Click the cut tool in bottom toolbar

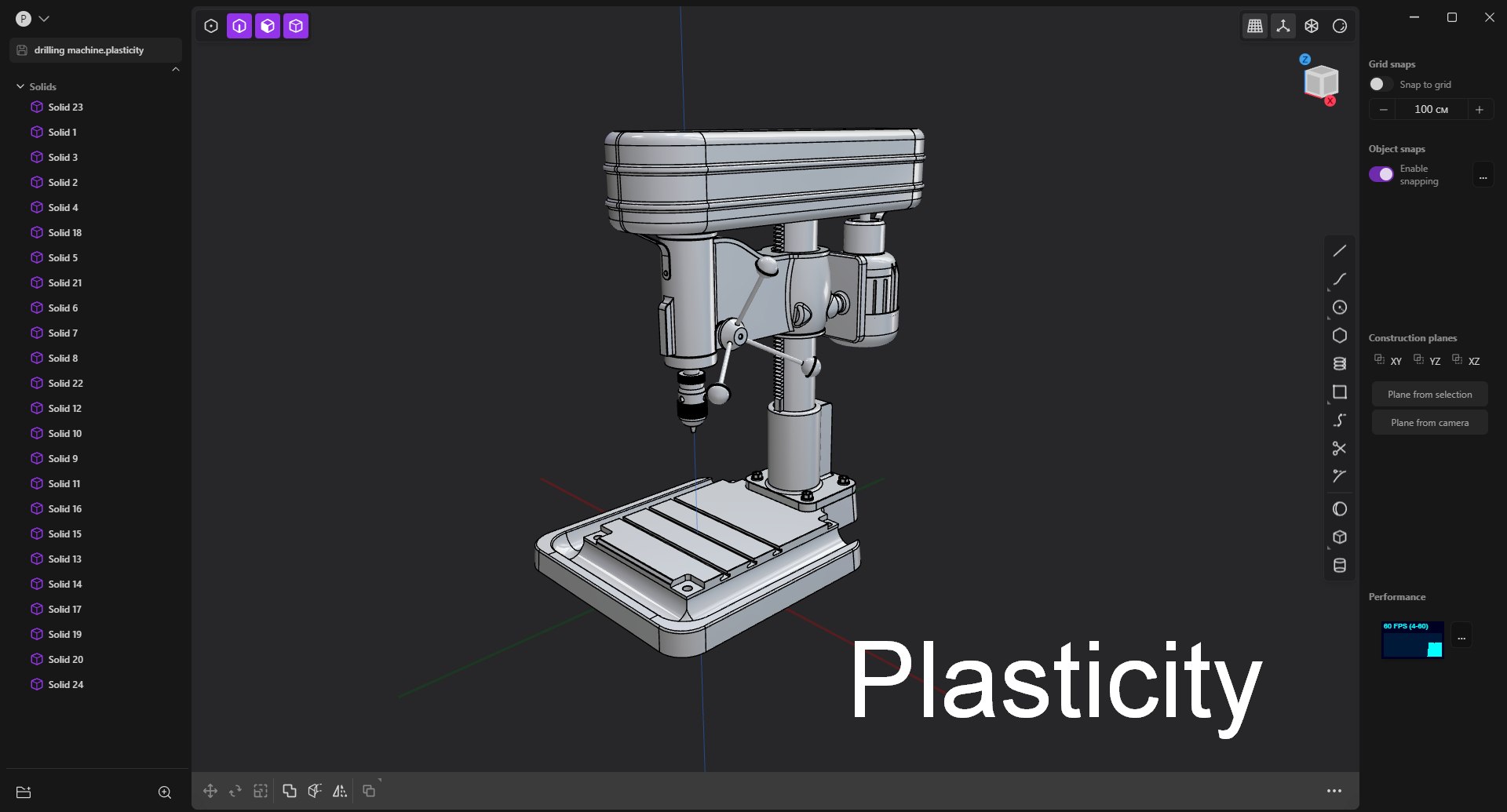click(x=315, y=791)
